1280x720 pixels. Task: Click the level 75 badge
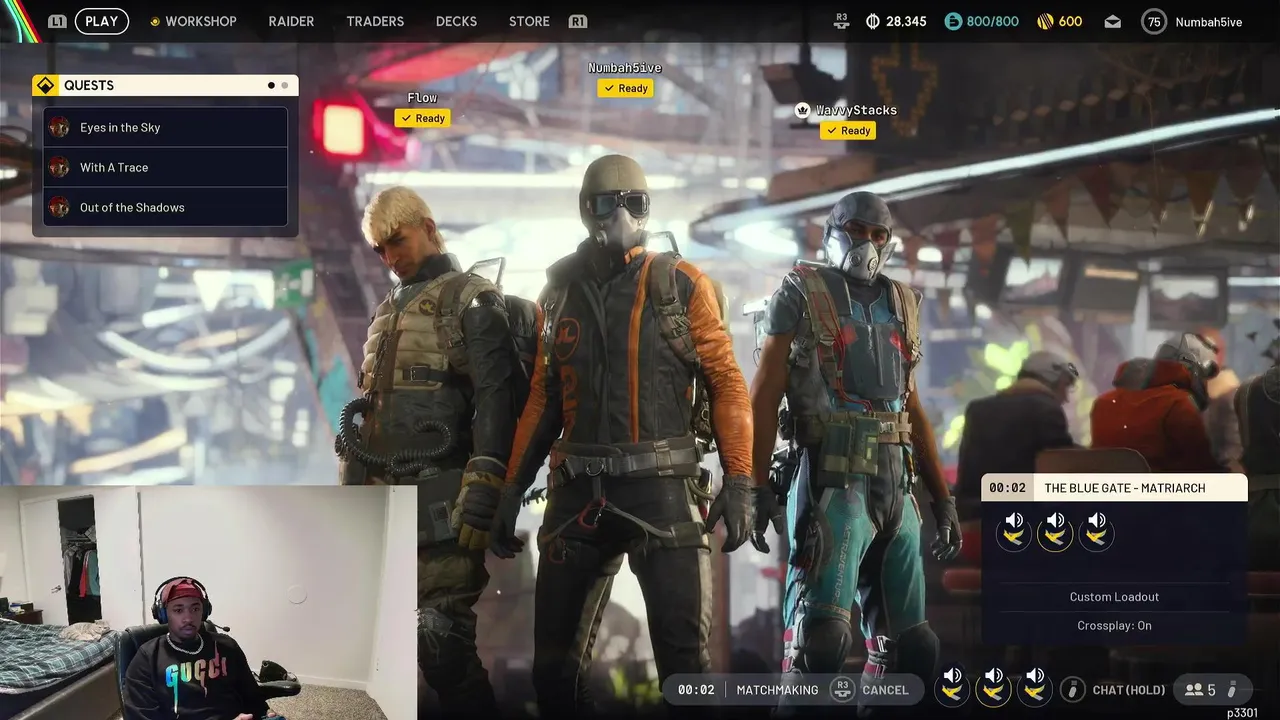[1154, 21]
